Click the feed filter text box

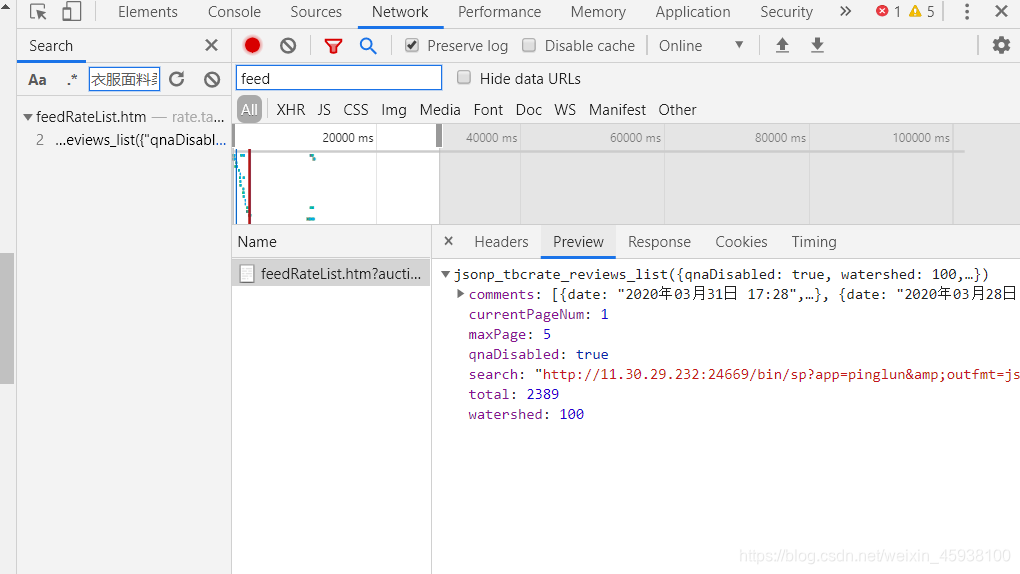339,78
